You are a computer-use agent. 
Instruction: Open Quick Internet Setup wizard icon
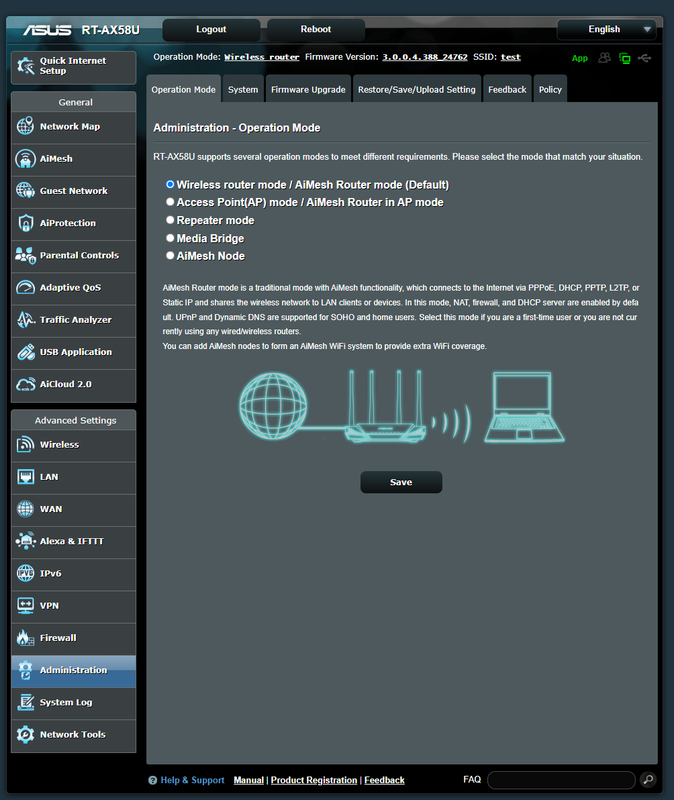point(26,66)
